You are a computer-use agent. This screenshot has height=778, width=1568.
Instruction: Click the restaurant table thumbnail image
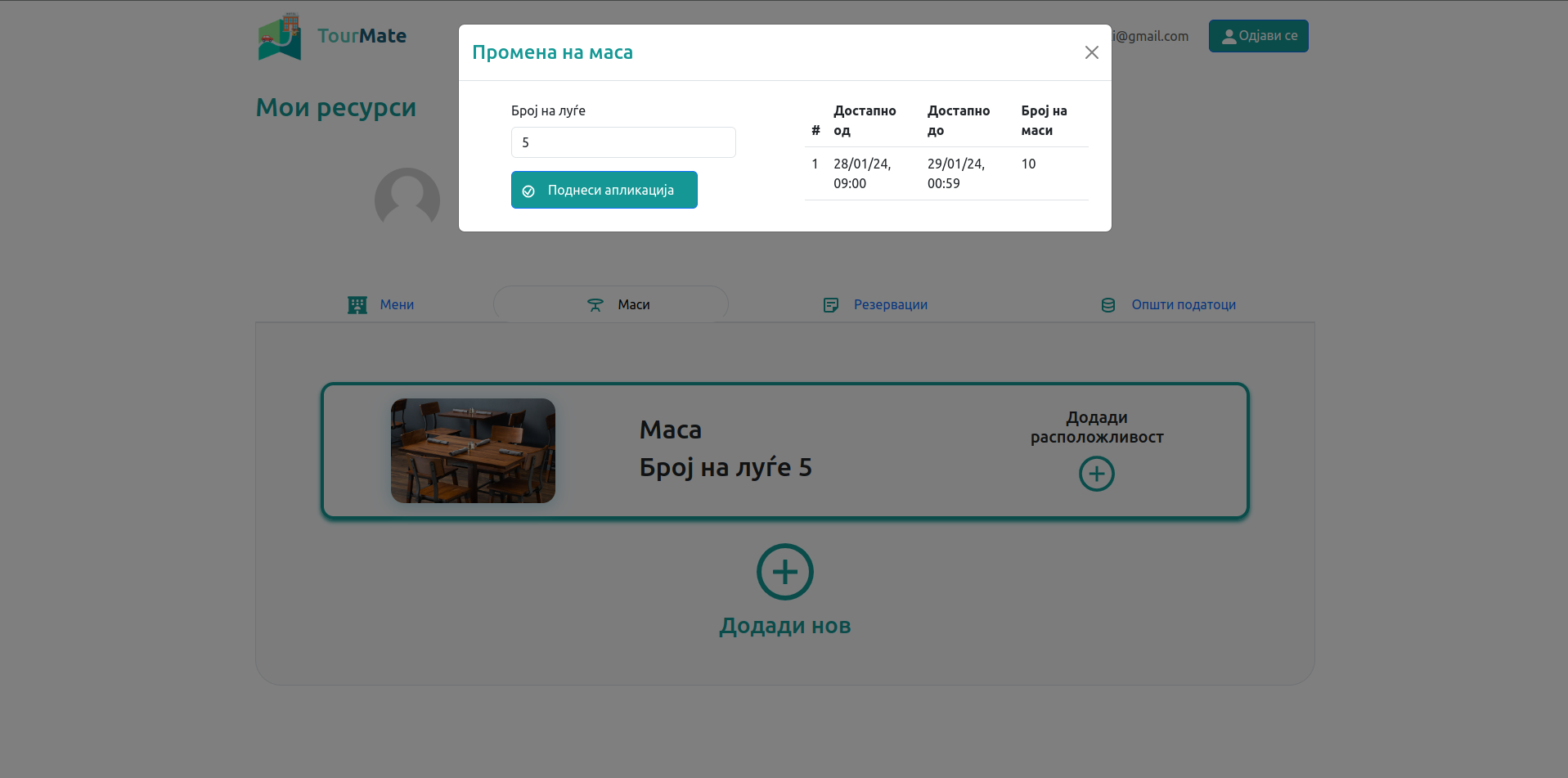(473, 451)
